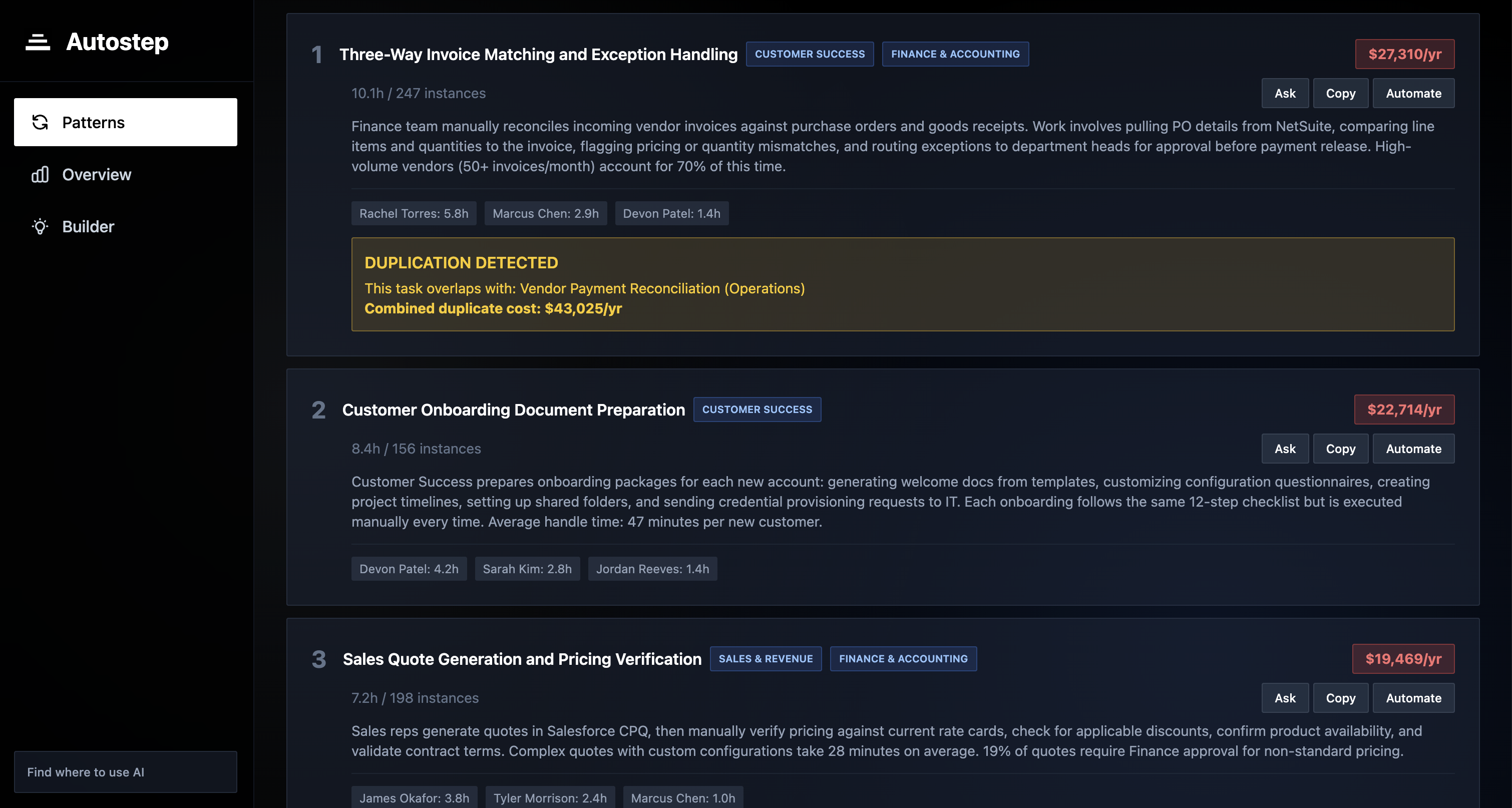The height and width of the screenshot is (808, 1512).
Task: Open the FINANCE & ACCOUNTING tag on pattern 3
Action: click(903, 658)
